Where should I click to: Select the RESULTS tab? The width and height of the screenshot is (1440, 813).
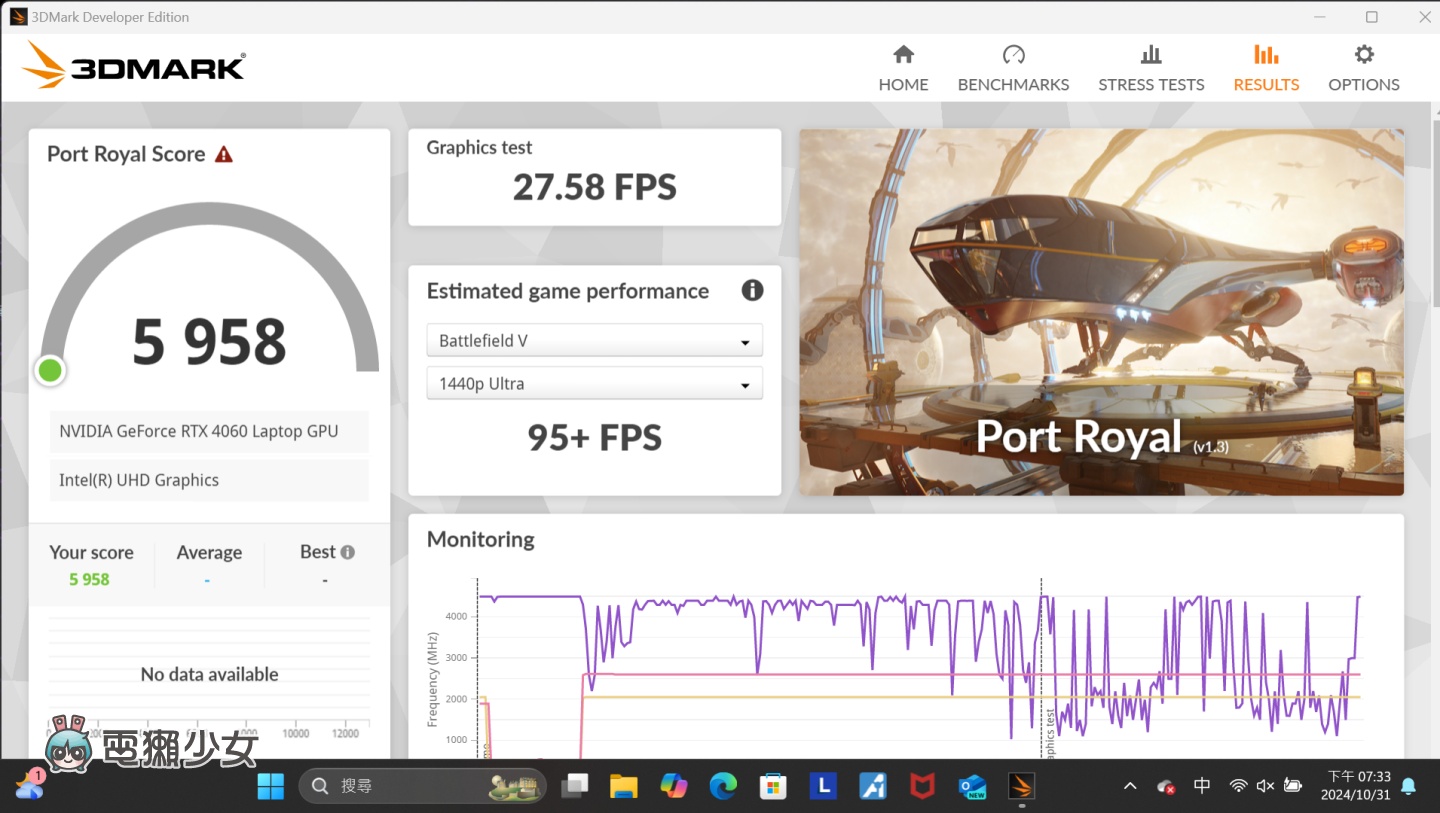coord(1266,68)
